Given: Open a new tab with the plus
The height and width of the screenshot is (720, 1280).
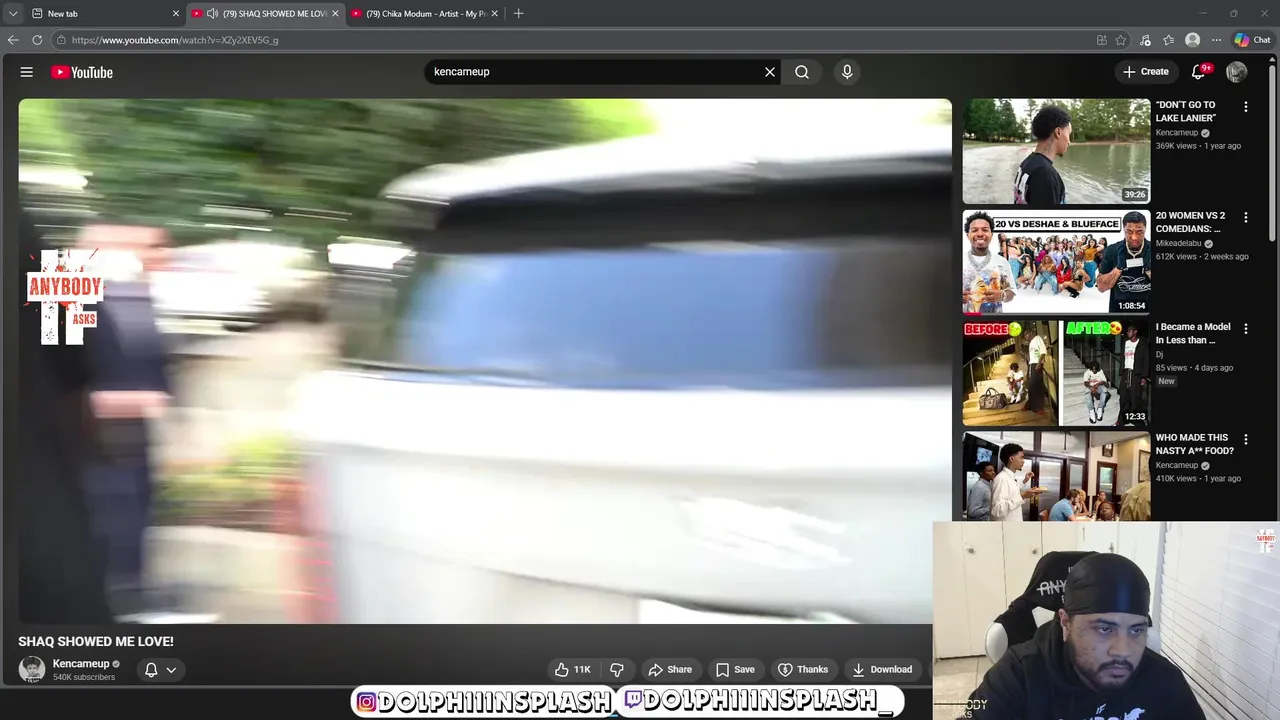Looking at the screenshot, I should 518,14.
